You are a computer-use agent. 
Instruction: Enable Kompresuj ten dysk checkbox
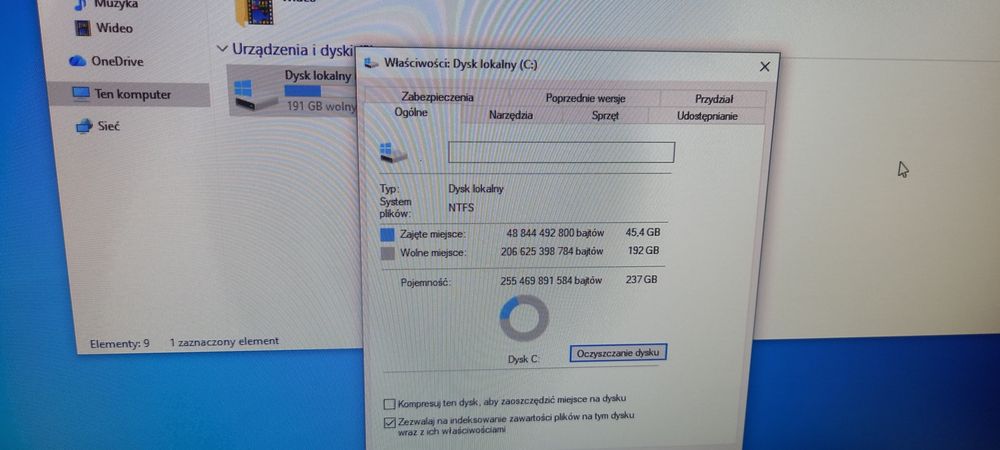click(x=389, y=403)
